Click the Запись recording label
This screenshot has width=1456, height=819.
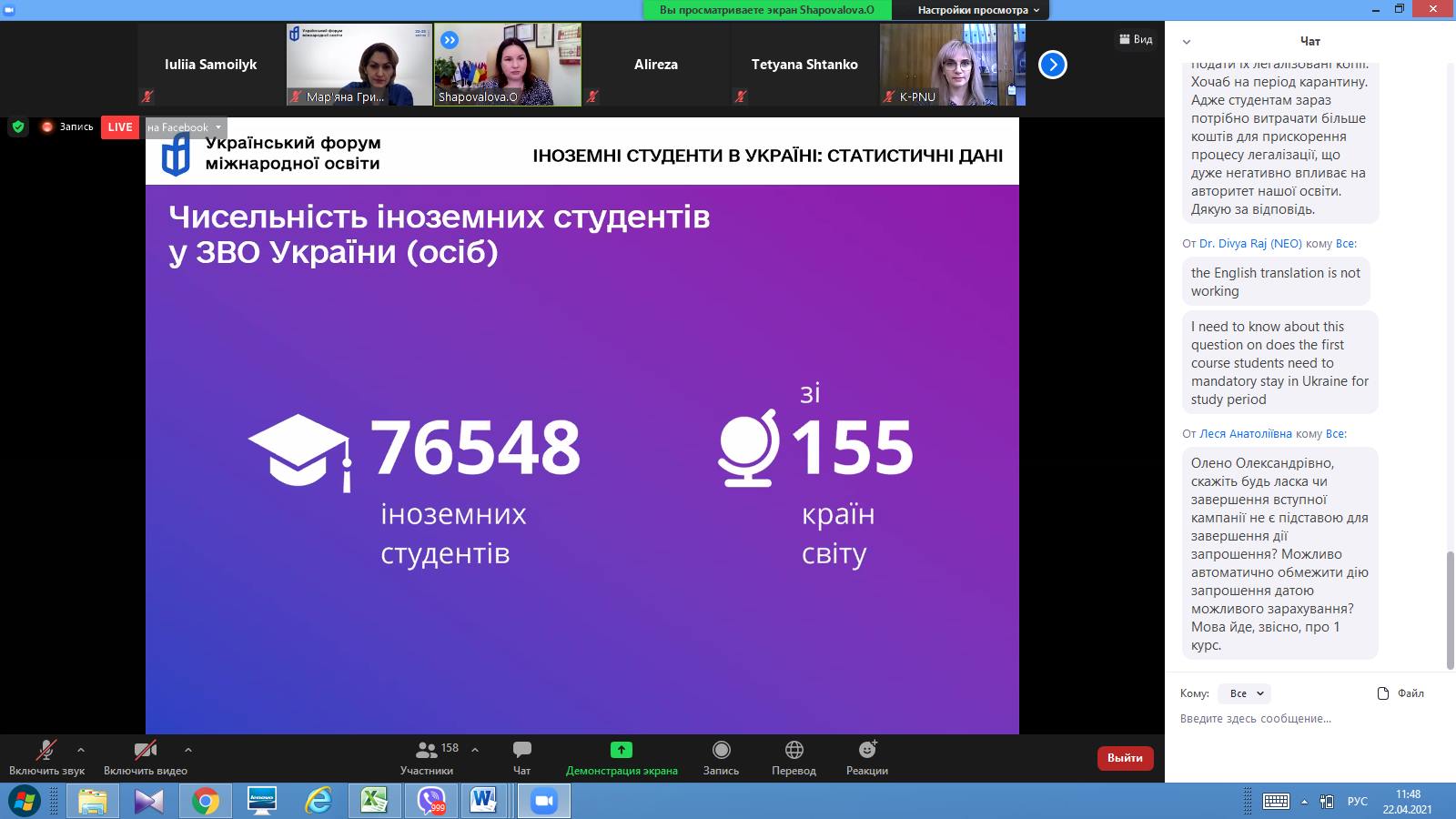[76, 127]
